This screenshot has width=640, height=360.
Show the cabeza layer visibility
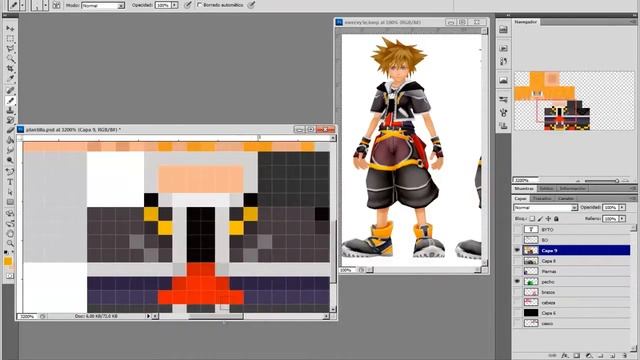click(517, 302)
